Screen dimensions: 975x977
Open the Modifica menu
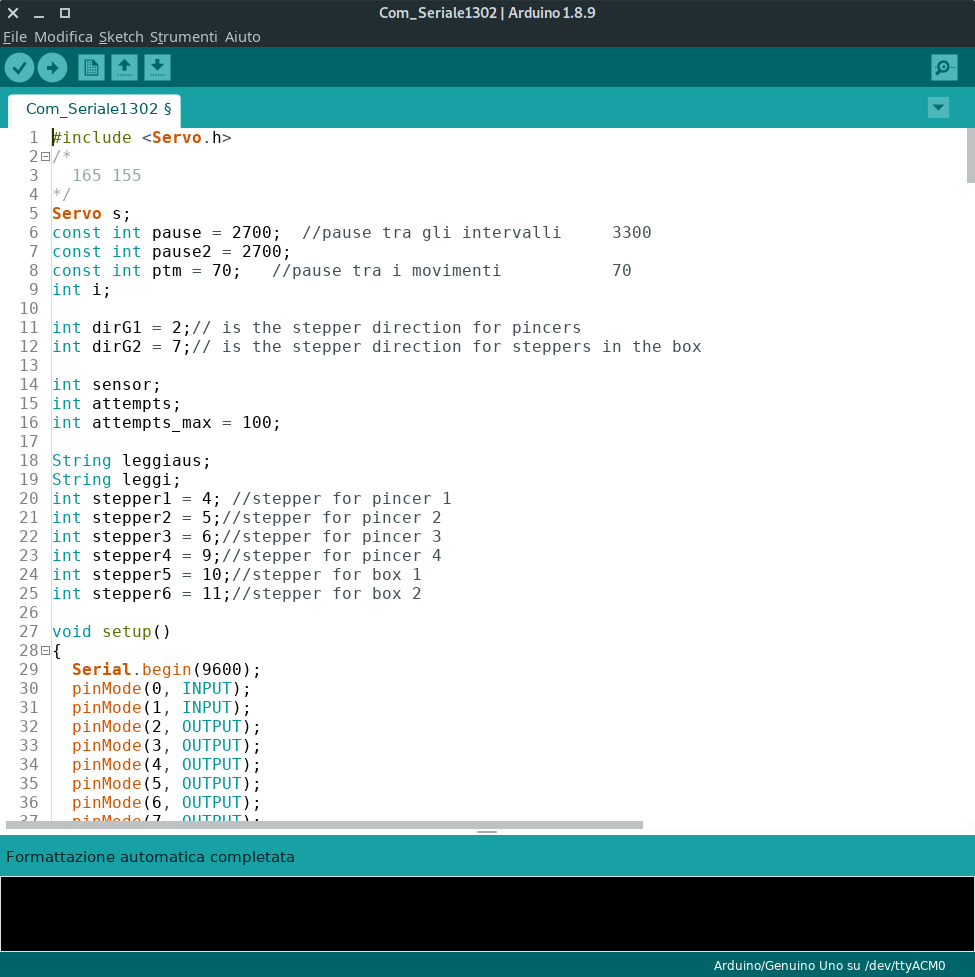64,37
